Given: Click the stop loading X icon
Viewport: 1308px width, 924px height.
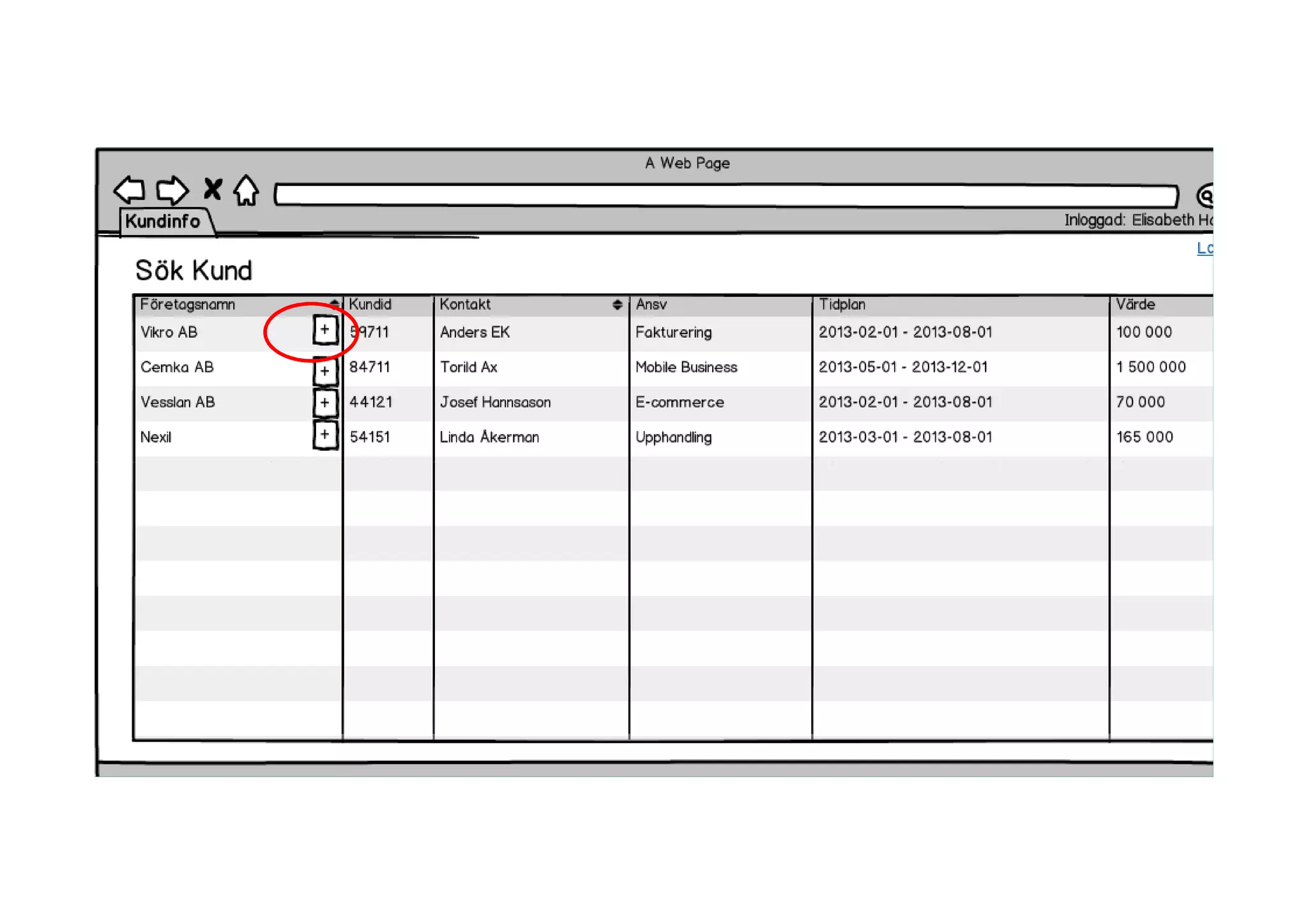Looking at the screenshot, I should point(213,189).
